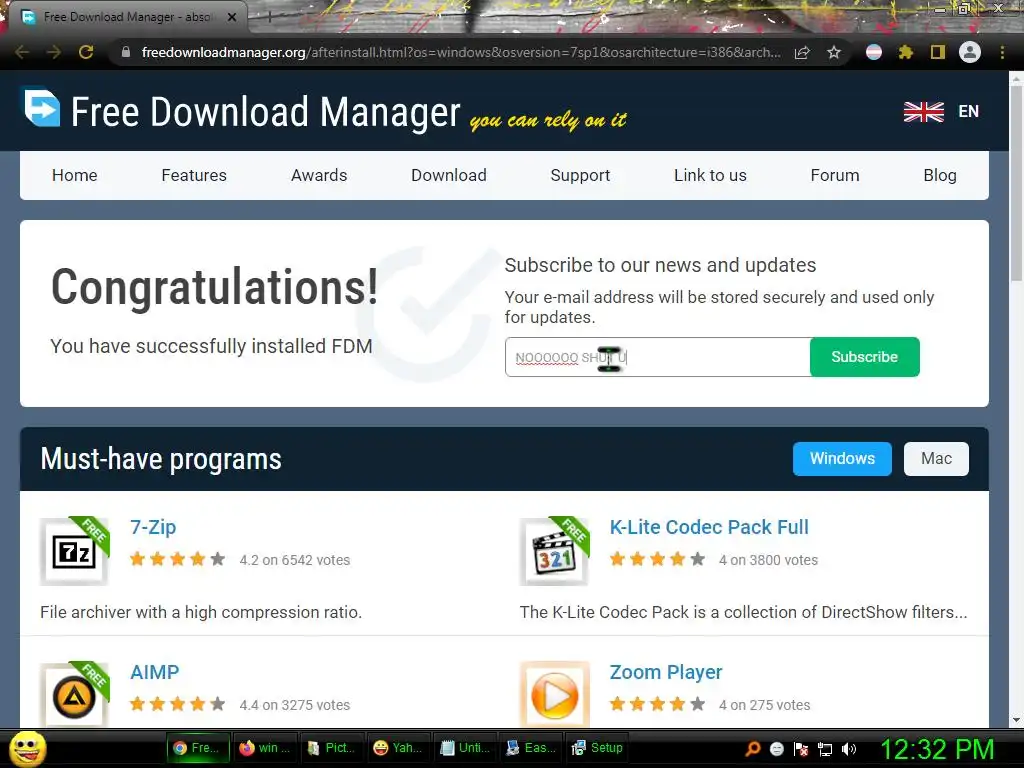Click the Zoom Player program icon

(554, 695)
